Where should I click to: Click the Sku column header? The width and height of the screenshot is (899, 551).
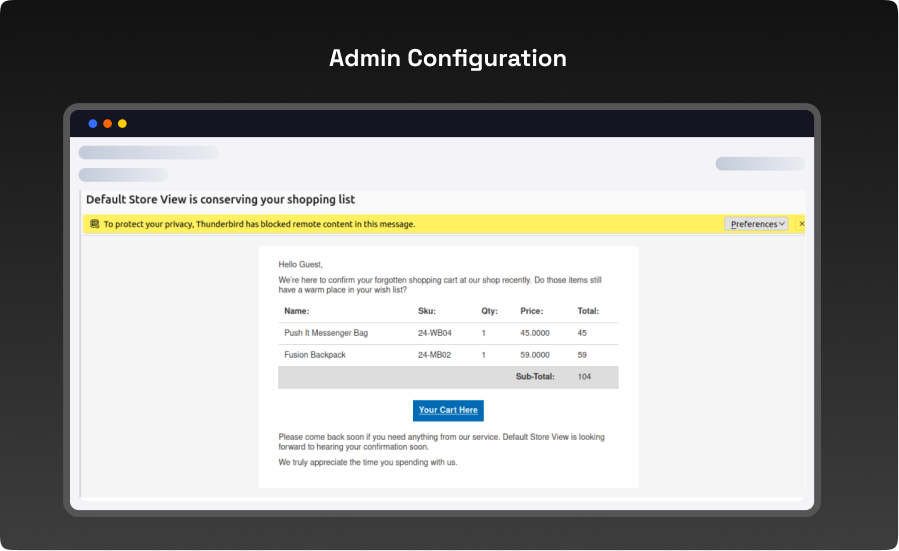[427, 311]
